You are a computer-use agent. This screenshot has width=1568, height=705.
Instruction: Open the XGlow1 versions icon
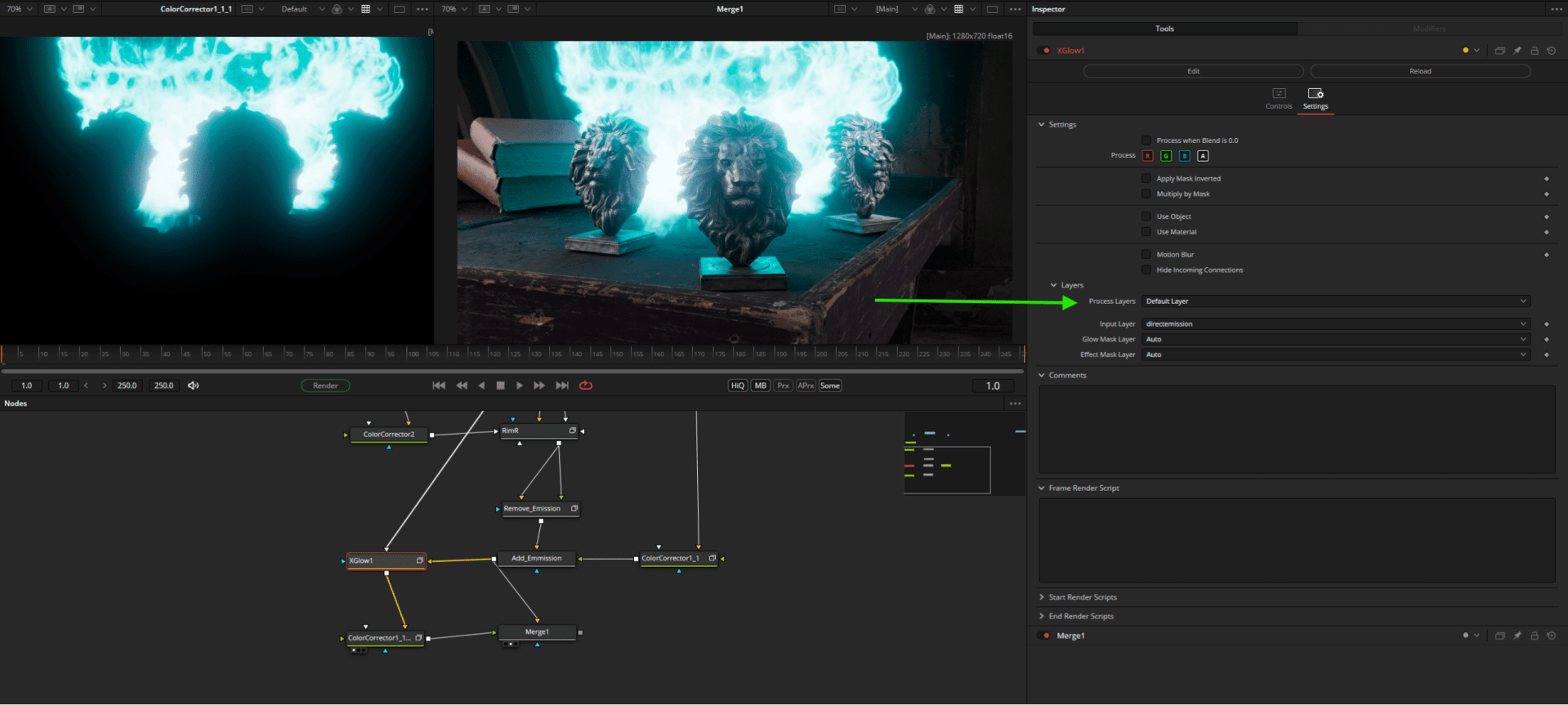pos(1500,51)
